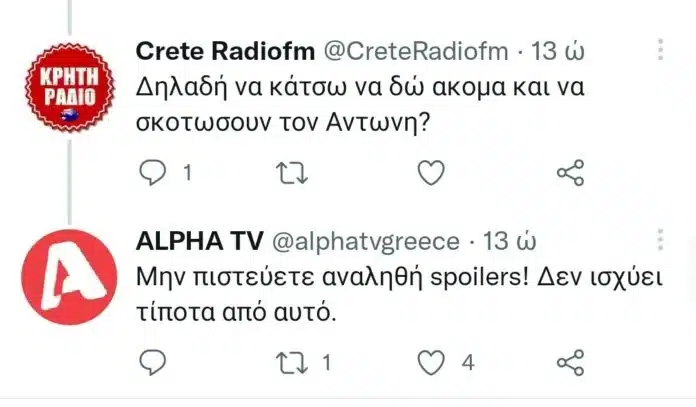The height and width of the screenshot is (407, 696).
Task: Share the Crete Radiofm tweet
Action: (x=569, y=174)
